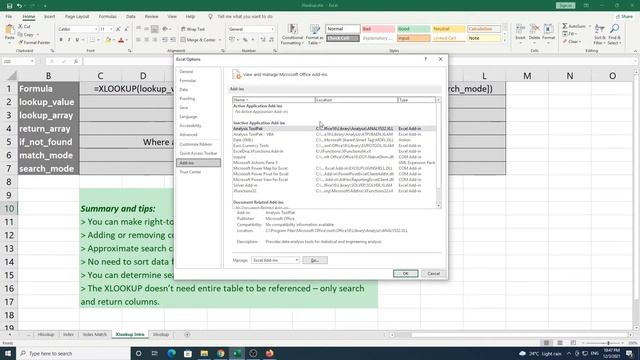Click the Increase Font Size icon
The height and width of the screenshot is (360, 640).
(118, 29)
